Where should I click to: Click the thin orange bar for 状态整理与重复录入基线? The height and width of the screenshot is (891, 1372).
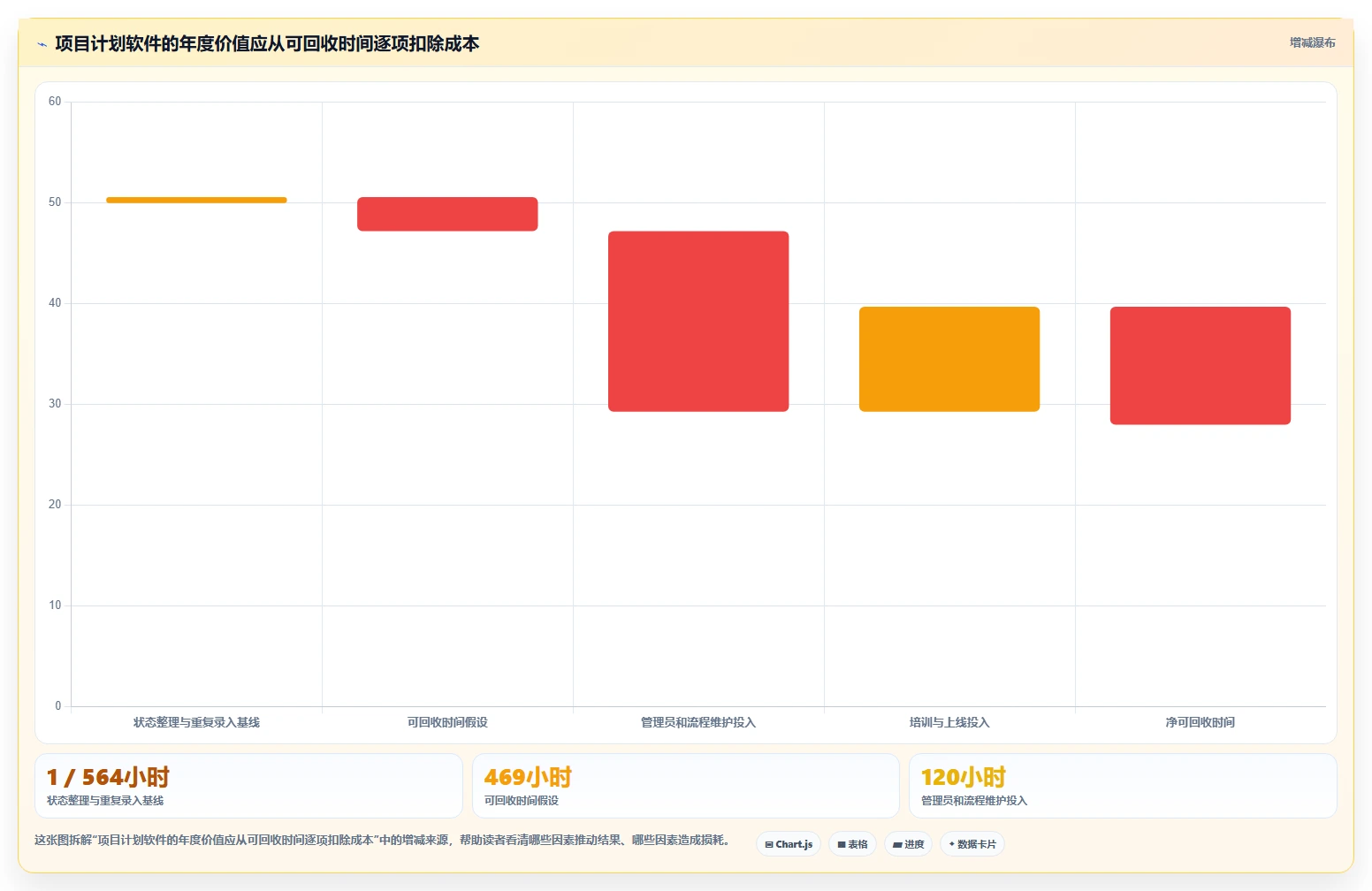point(196,200)
